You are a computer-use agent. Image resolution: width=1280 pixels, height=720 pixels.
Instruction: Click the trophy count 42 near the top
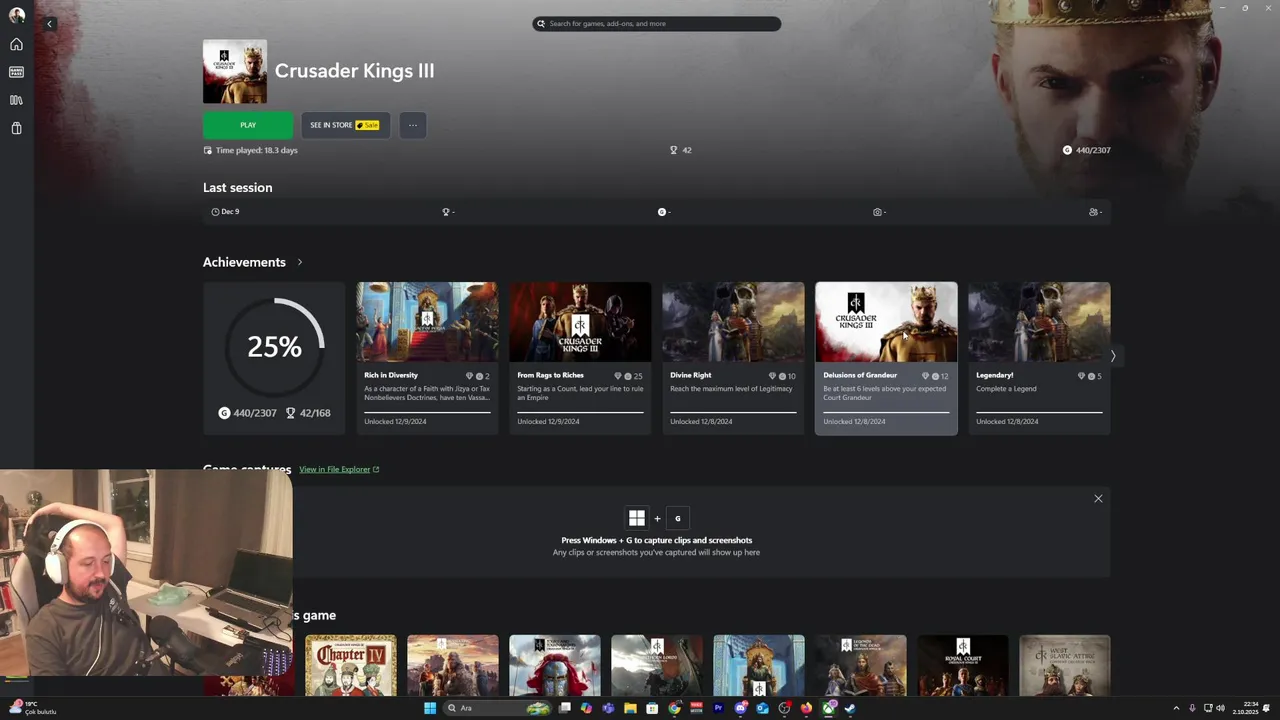681,150
